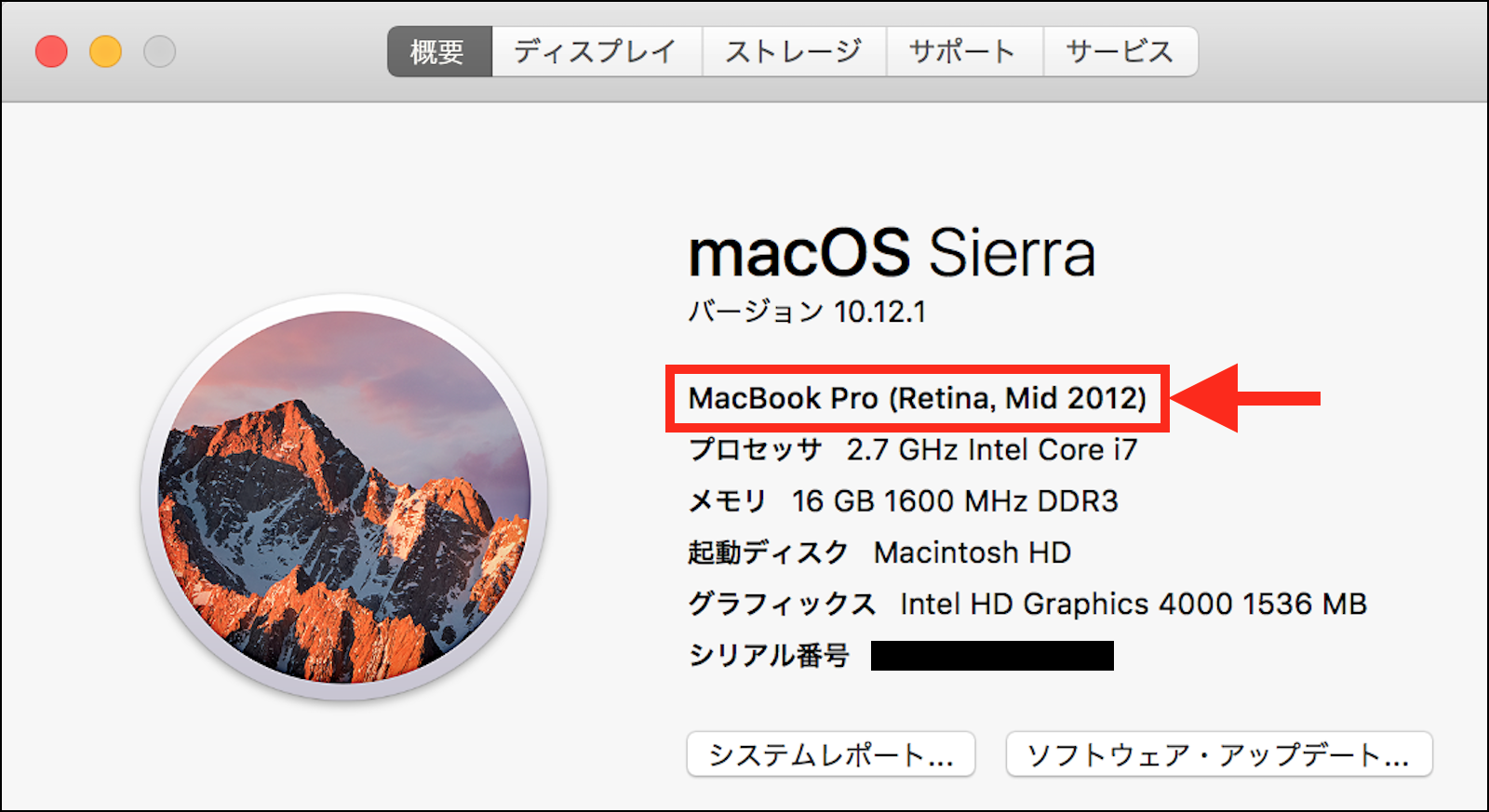Image resolution: width=1489 pixels, height=812 pixels.
Task: Open the ディスプレイ tab
Action: tap(596, 51)
